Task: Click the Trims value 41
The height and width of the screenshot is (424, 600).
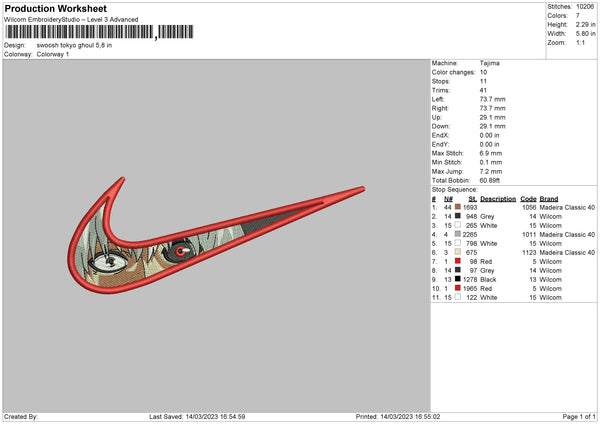Action: pyautogui.click(x=483, y=90)
